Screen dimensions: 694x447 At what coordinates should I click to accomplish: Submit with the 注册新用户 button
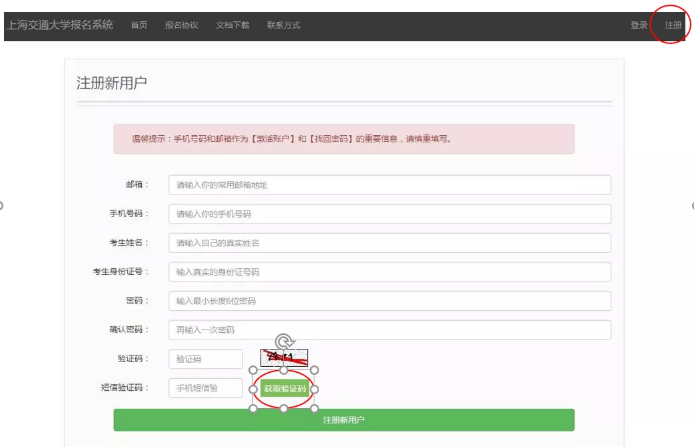[343, 420]
